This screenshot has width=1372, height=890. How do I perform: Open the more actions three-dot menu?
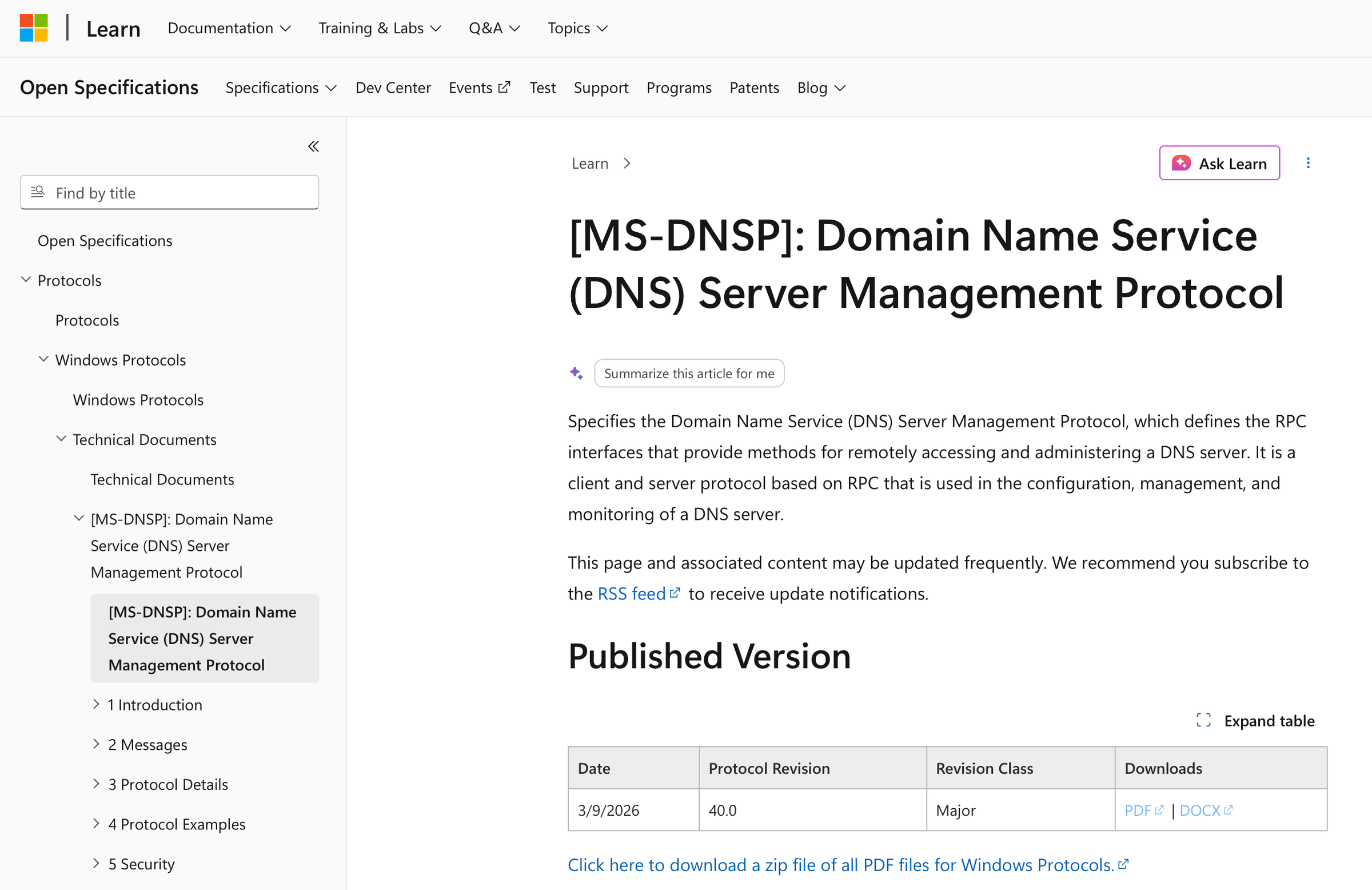1308,163
